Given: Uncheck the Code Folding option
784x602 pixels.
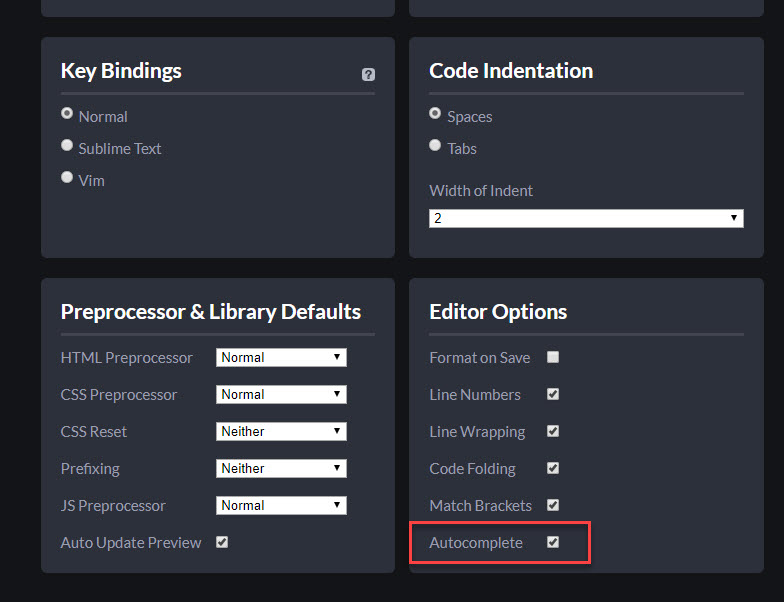Looking at the screenshot, I should pyautogui.click(x=553, y=468).
